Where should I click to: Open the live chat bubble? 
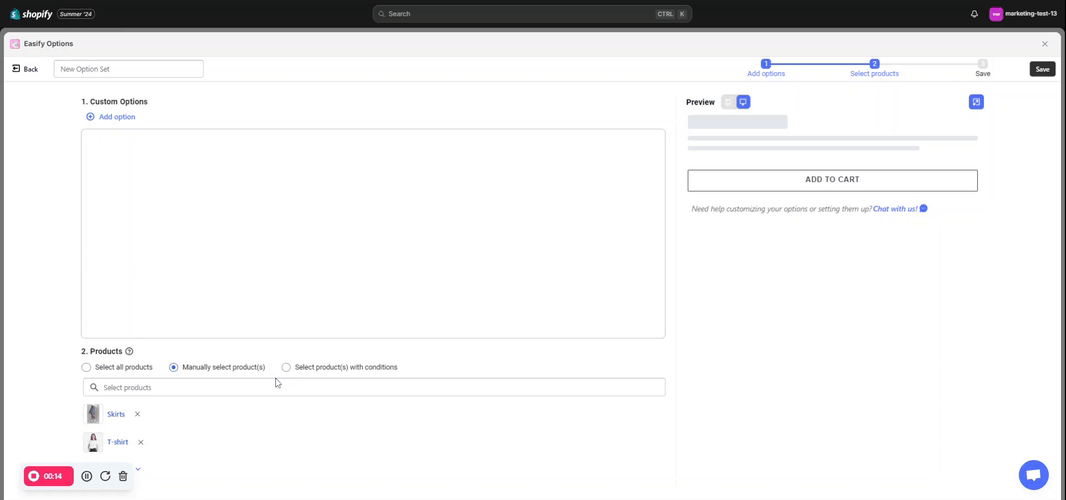[x=1033, y=474]
